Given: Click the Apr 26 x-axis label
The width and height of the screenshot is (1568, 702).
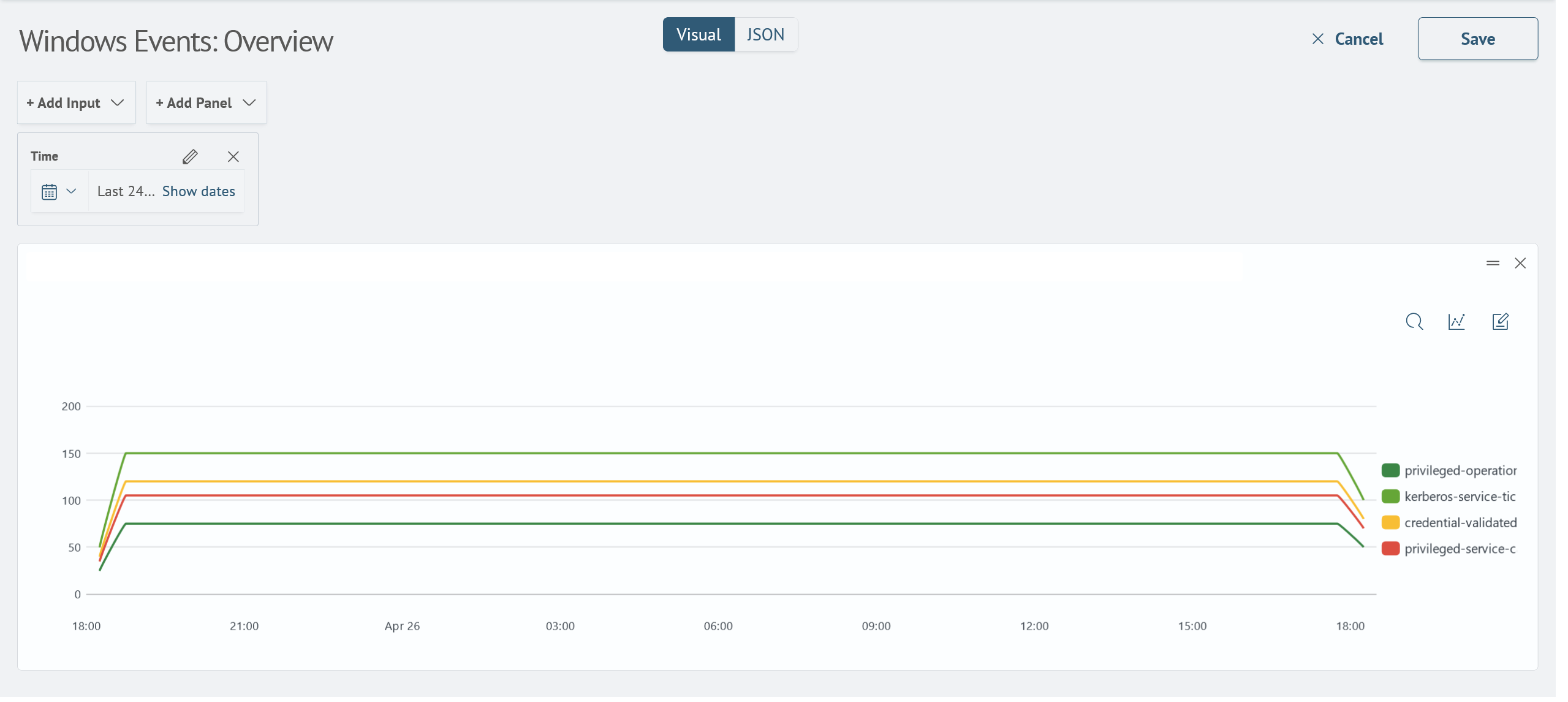Looking at the screenshot, I should click(402, 627).
